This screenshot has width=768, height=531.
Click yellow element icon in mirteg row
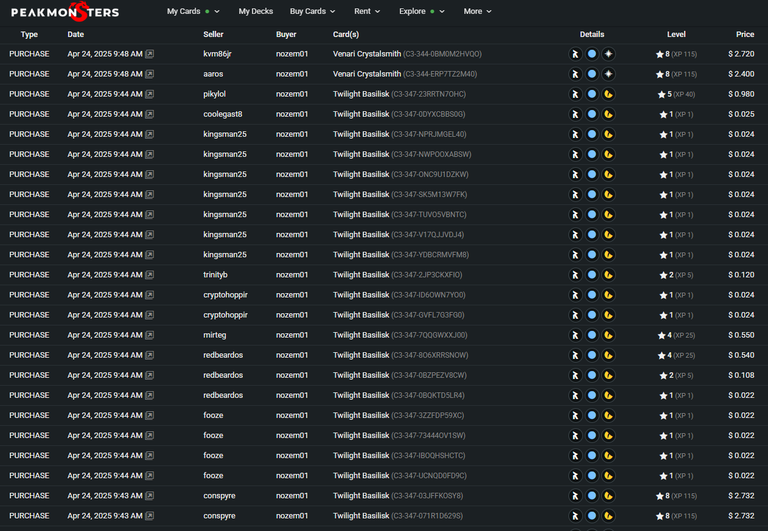point(608,335)
